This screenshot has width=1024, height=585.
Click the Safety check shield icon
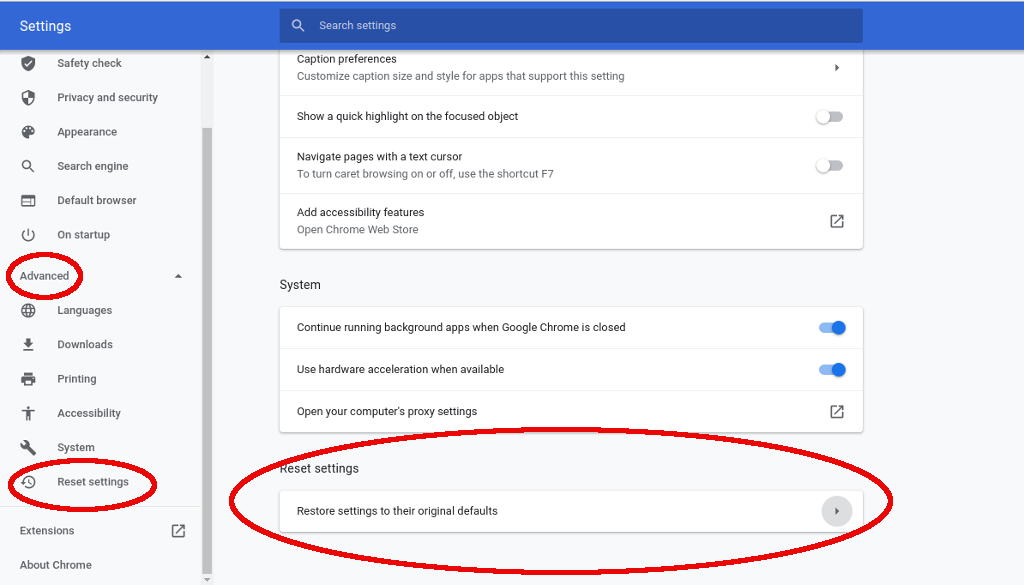click(x=28, y=63)
